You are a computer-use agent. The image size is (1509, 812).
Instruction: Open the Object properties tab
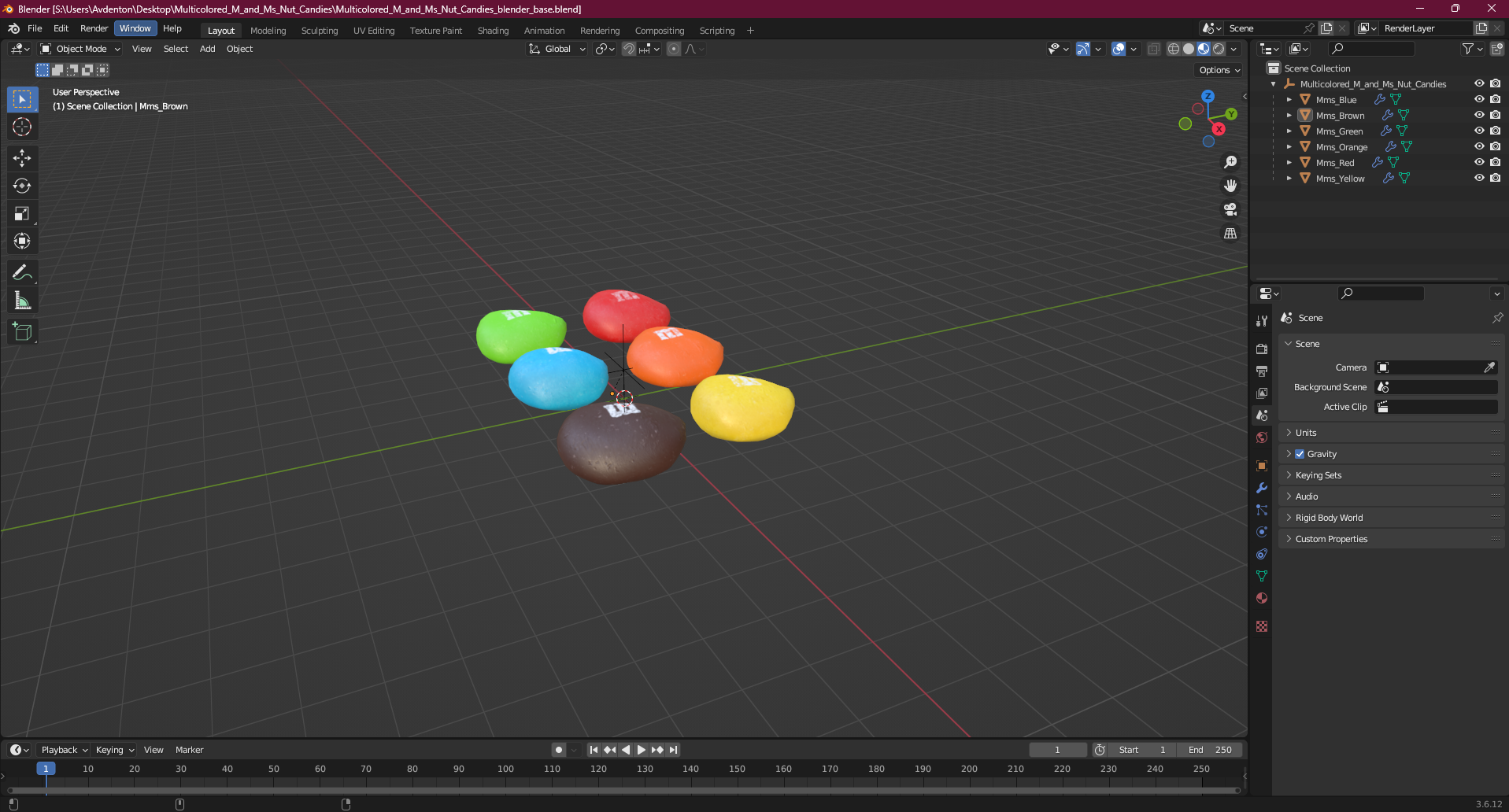point(1262,466)
